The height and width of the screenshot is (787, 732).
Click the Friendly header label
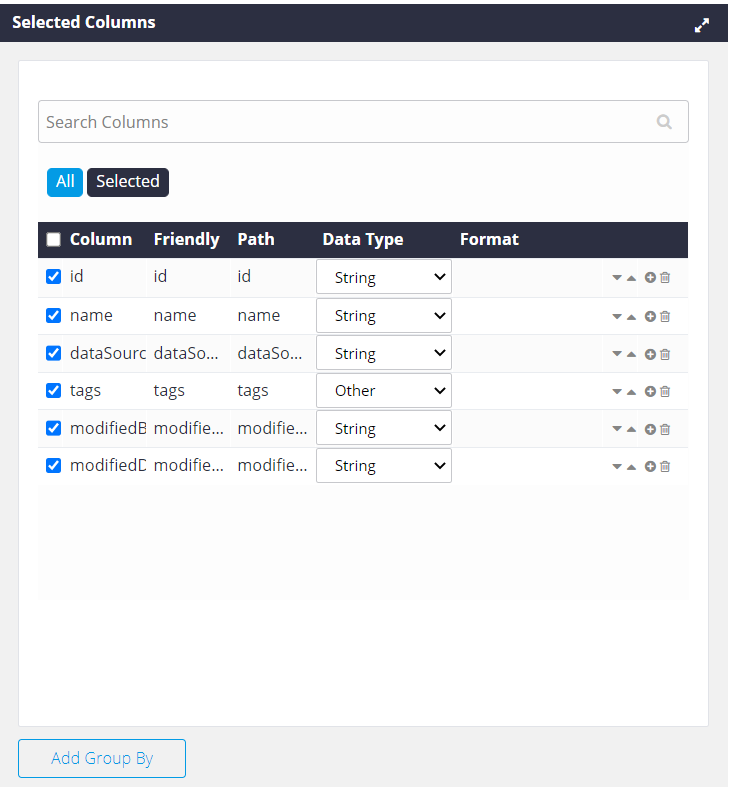click(x=186, y=239)
